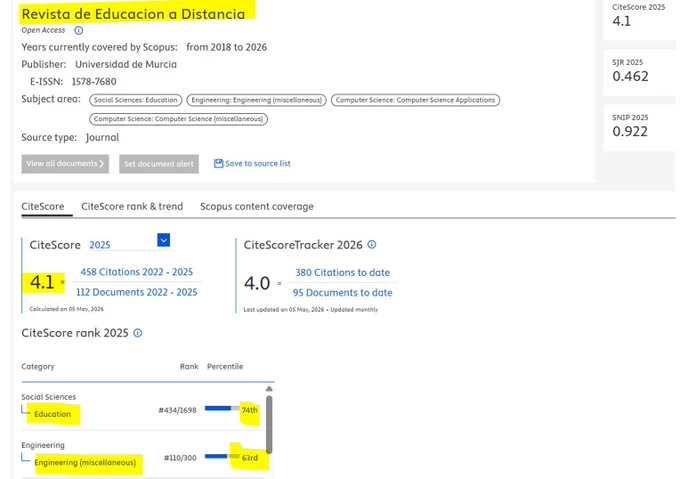Click the 63rd percentile value
The width and height of the screenshot is (680, 479).
[250, 458]
